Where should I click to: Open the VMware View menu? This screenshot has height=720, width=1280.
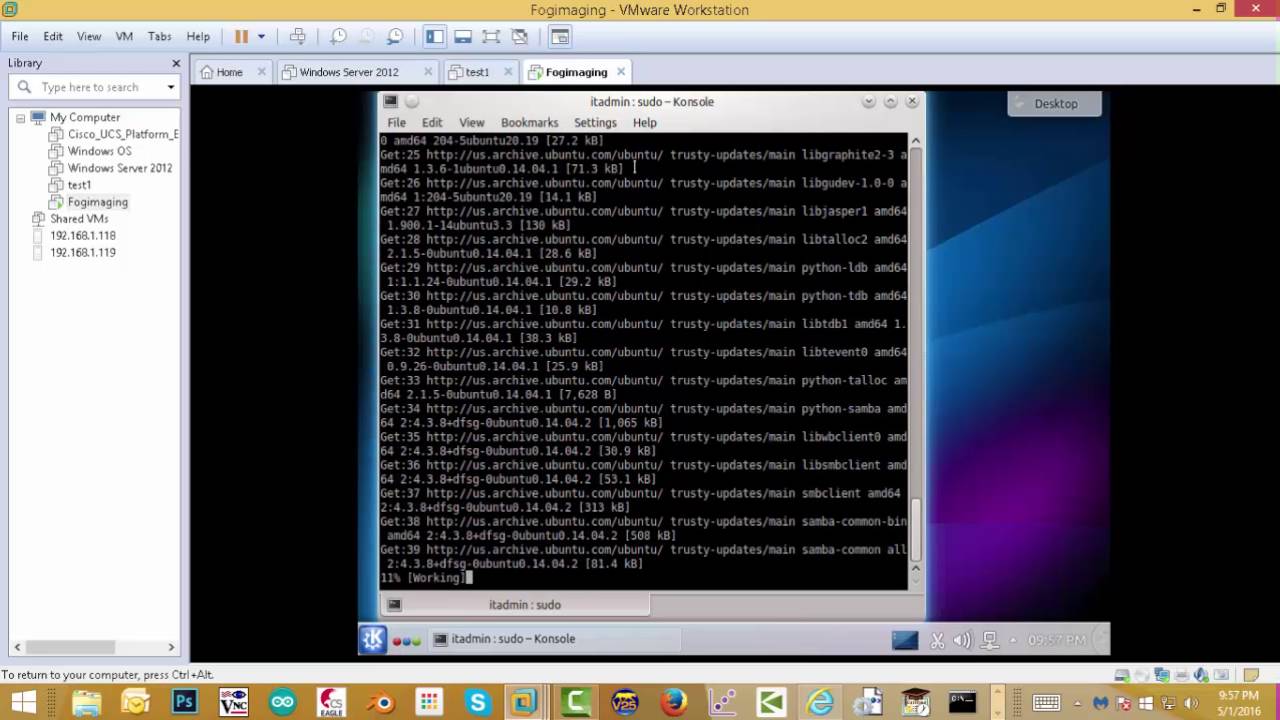(89, 36)
